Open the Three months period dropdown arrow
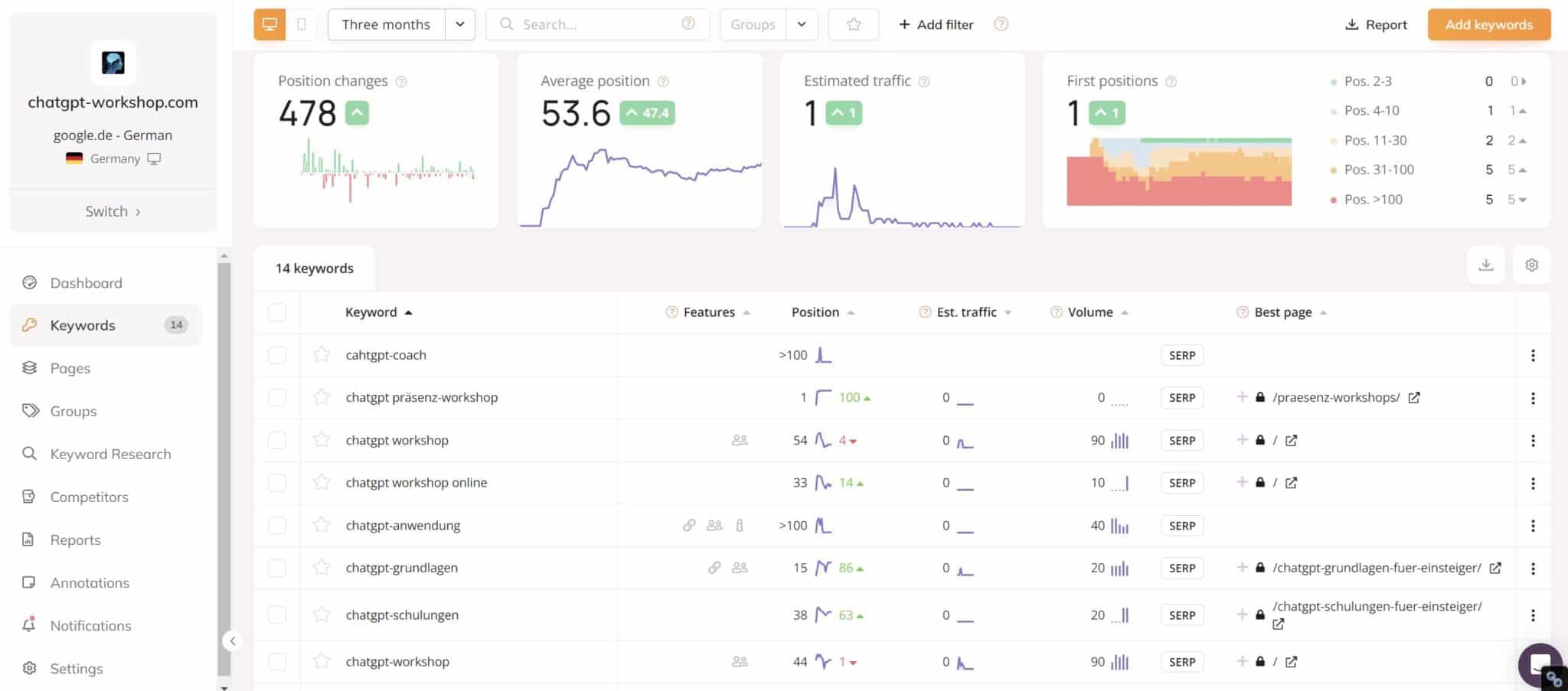Image resolution: width=1568 pixels, height=691 pixels. [460, 24]
